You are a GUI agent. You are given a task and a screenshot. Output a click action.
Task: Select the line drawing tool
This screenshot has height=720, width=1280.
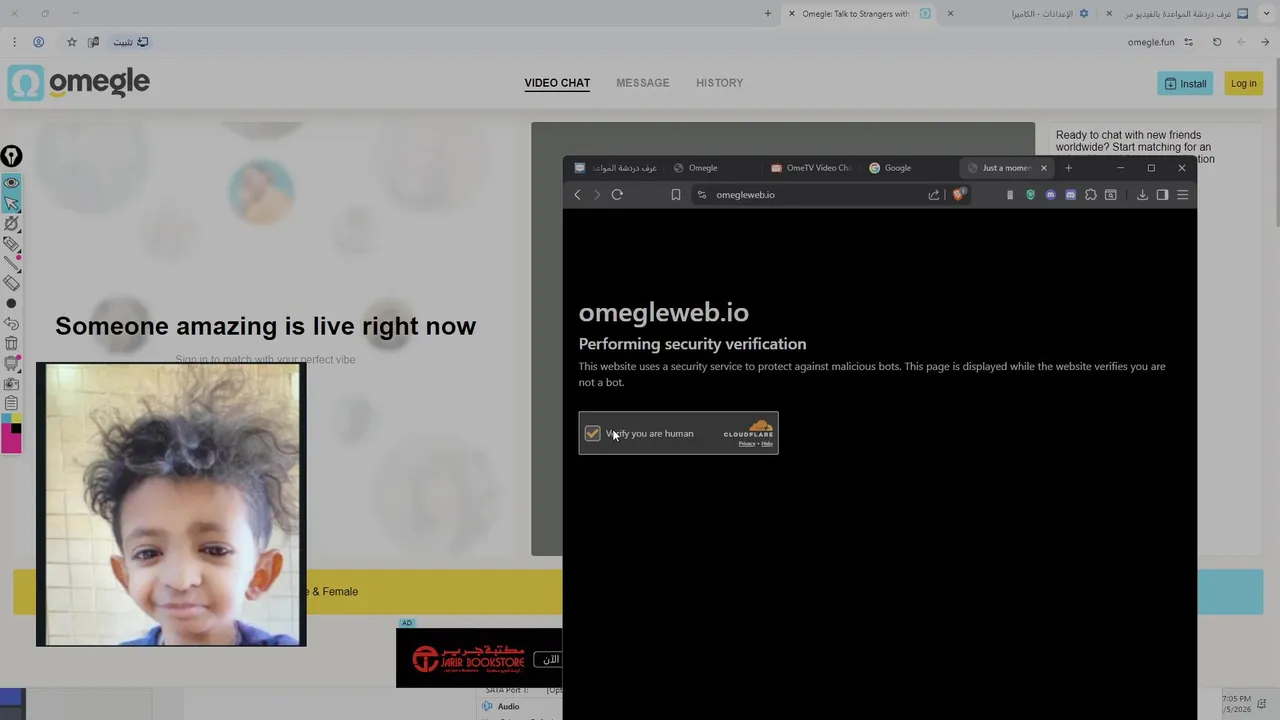pos(11,263)
